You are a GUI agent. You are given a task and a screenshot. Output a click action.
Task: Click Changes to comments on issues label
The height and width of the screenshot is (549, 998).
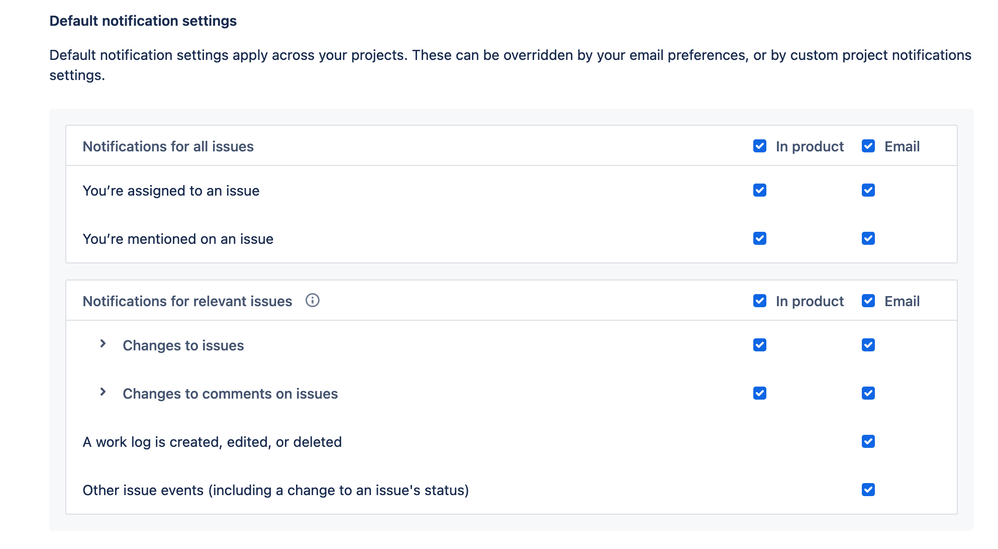230,394
